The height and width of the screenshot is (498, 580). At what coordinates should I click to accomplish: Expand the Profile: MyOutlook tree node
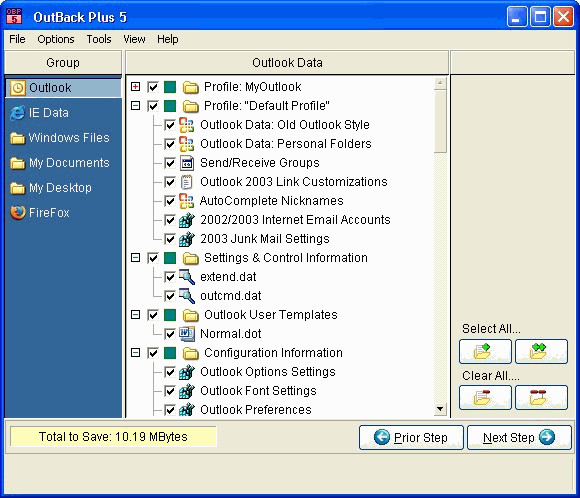point(136,87)
